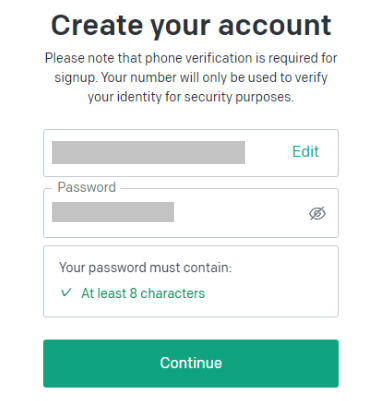Select the "At least 8 characters" requirement text

(x=143, y=293)
